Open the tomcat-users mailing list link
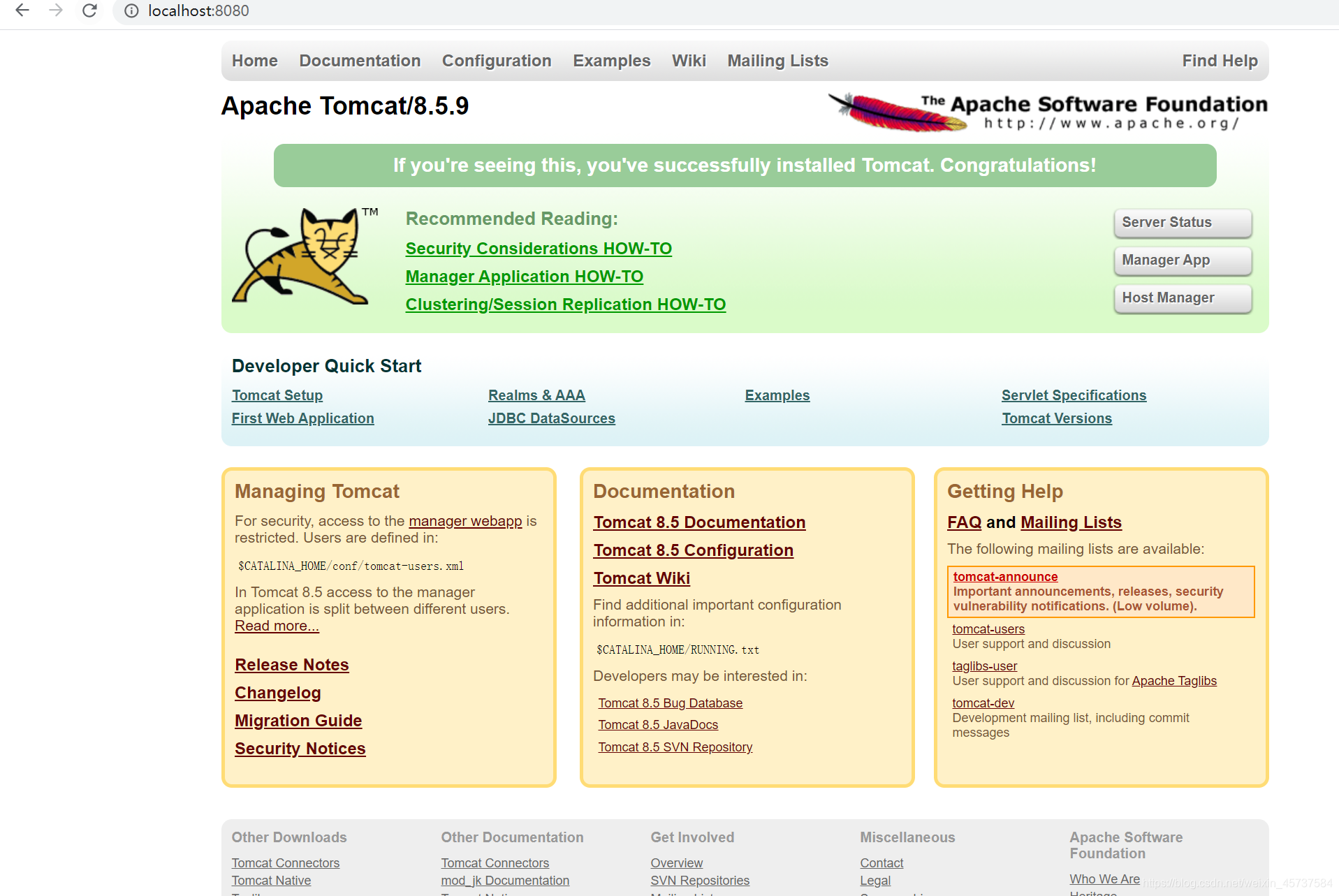Screen dimensions: 1339x896 click(x=988, y=629)
